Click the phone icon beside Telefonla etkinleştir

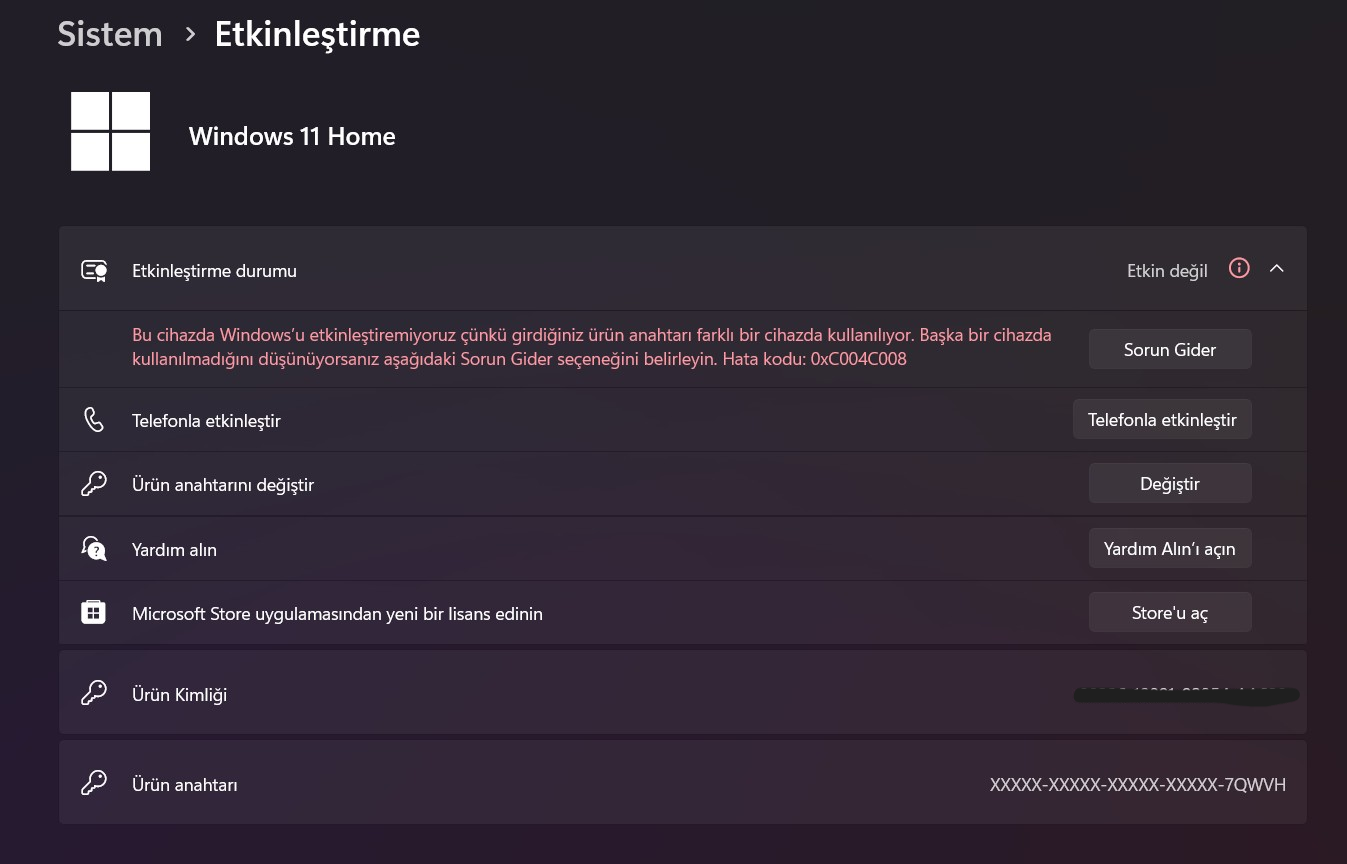94,420
